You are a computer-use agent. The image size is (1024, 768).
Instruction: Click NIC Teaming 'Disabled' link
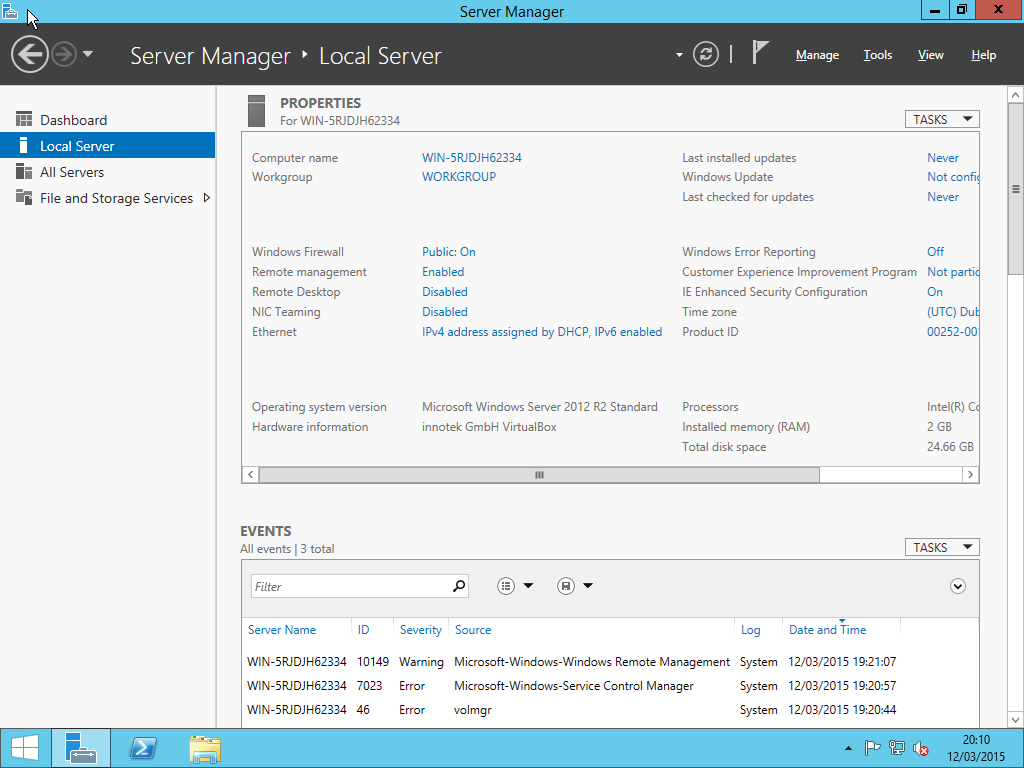tap(445, 312)
